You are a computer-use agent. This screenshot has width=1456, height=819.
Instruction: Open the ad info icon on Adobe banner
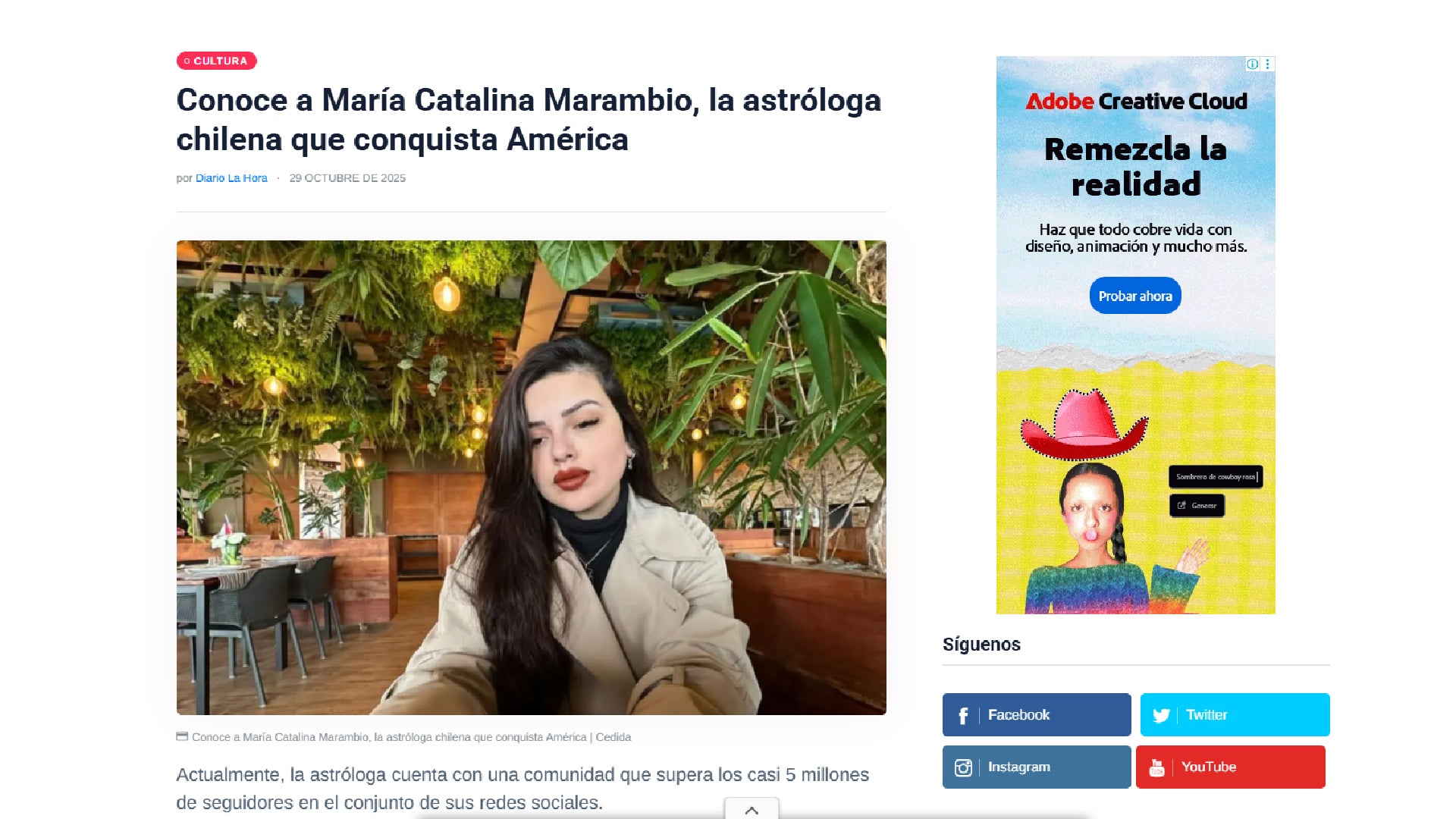pyautogui.click(x=1253, y=64)
